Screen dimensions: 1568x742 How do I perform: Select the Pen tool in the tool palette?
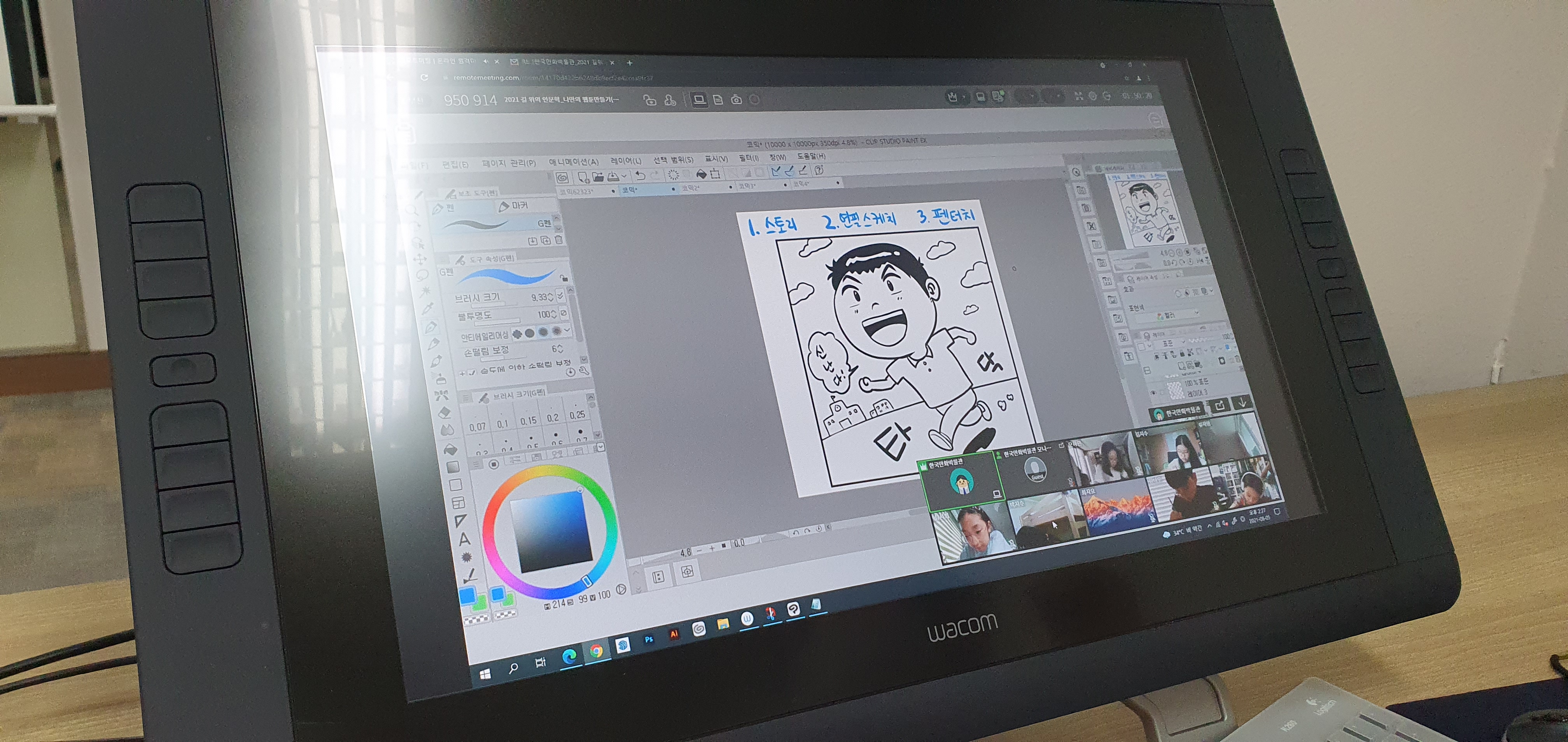tap(431, 327)
